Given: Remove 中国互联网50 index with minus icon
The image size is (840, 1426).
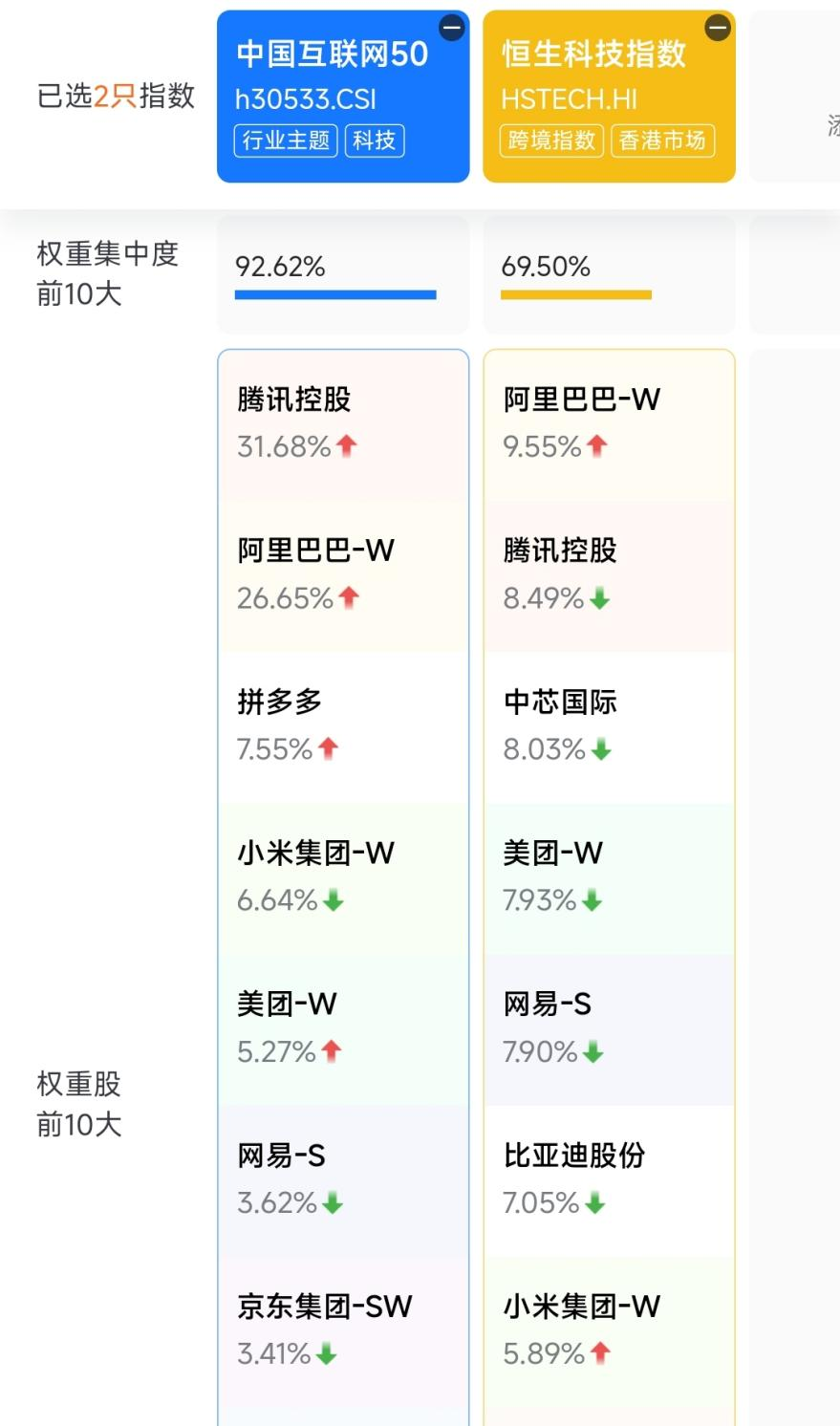Looking at the screenshot, I should 451,28.
